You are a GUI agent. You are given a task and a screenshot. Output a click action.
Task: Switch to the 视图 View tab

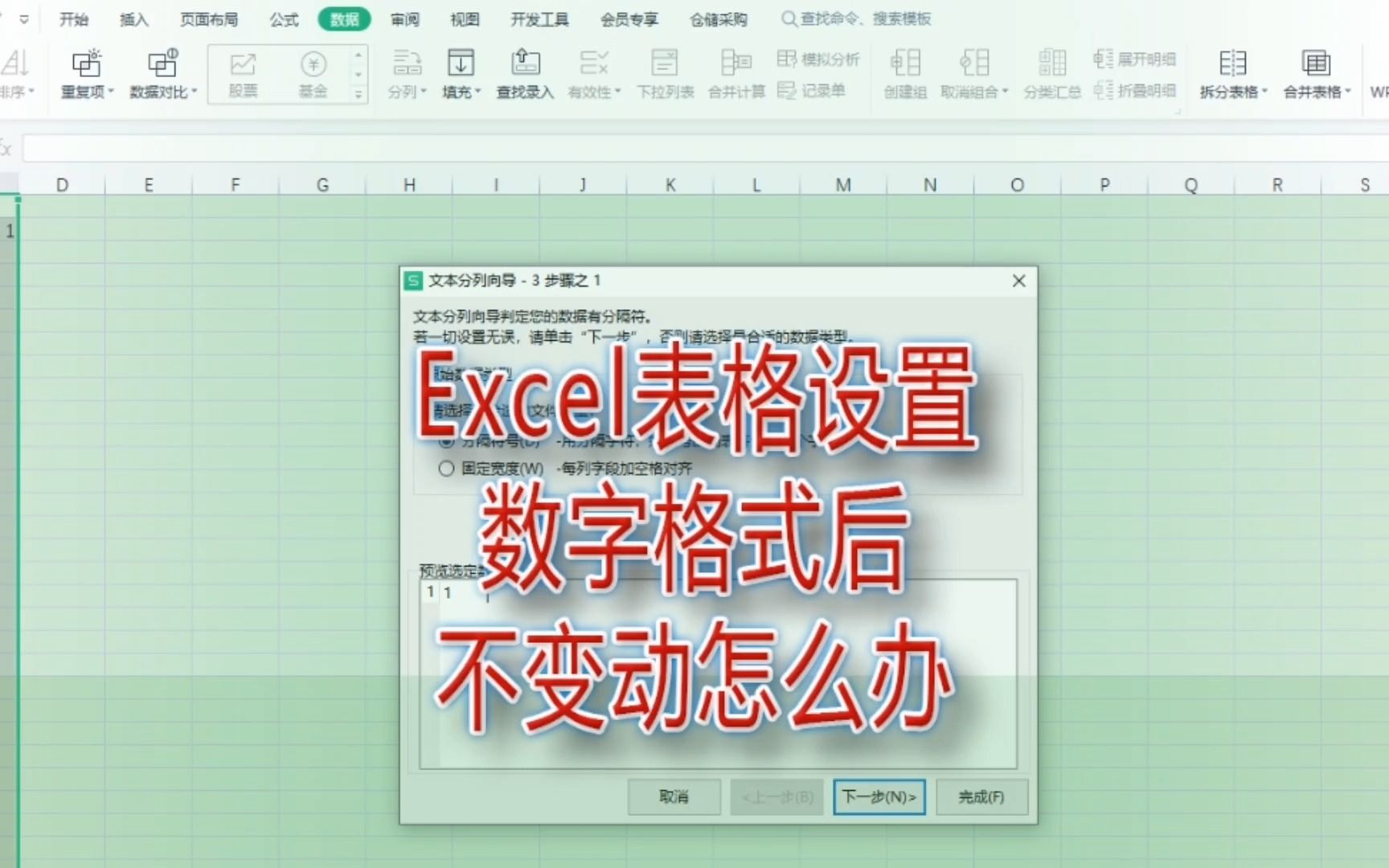(x=465, y=19)
